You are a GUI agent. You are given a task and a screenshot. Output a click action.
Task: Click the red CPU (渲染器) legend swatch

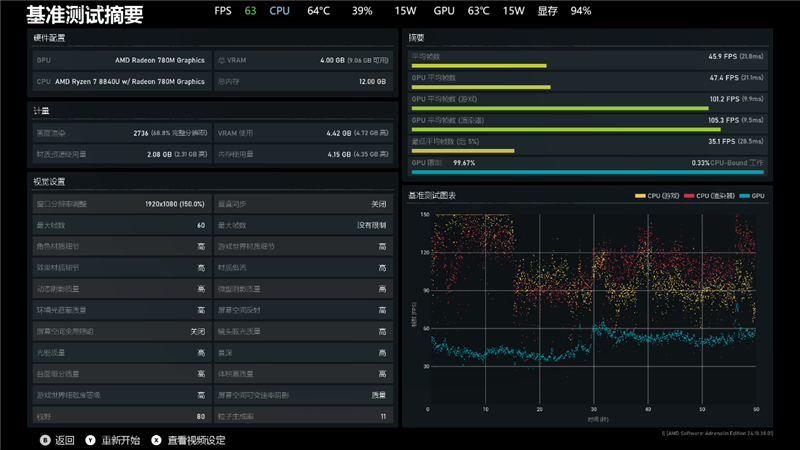coord(689,196)
